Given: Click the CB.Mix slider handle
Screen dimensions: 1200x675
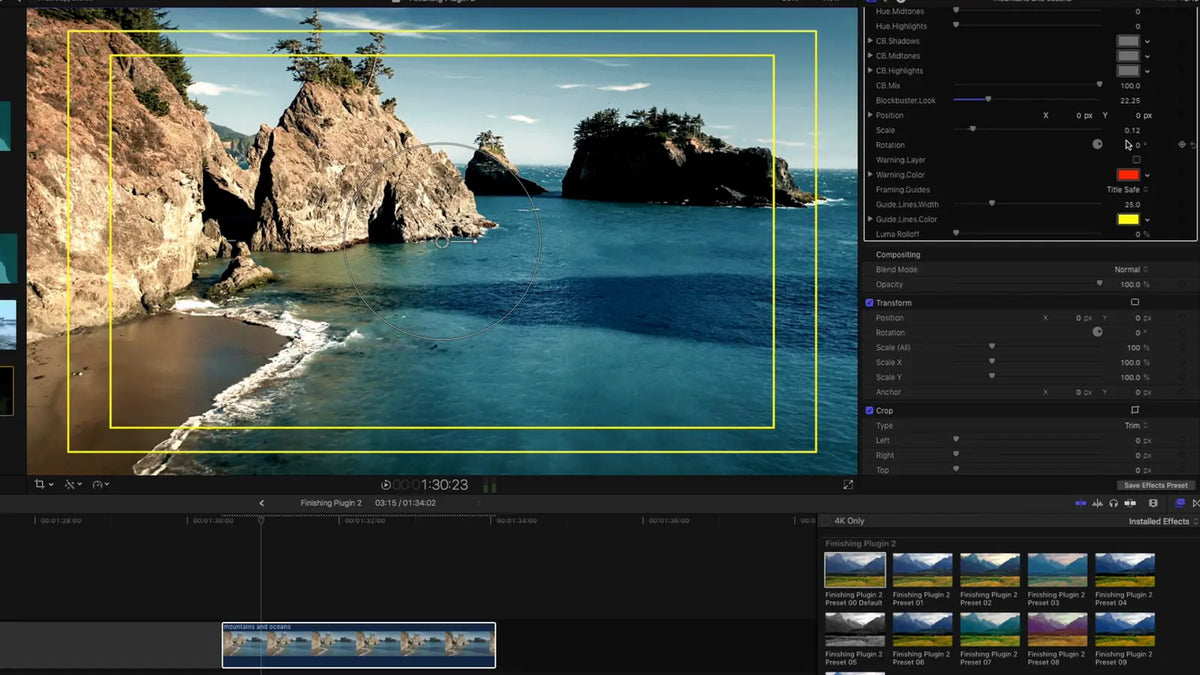Looking at the screenshot, I should [x=1099, y=85].
